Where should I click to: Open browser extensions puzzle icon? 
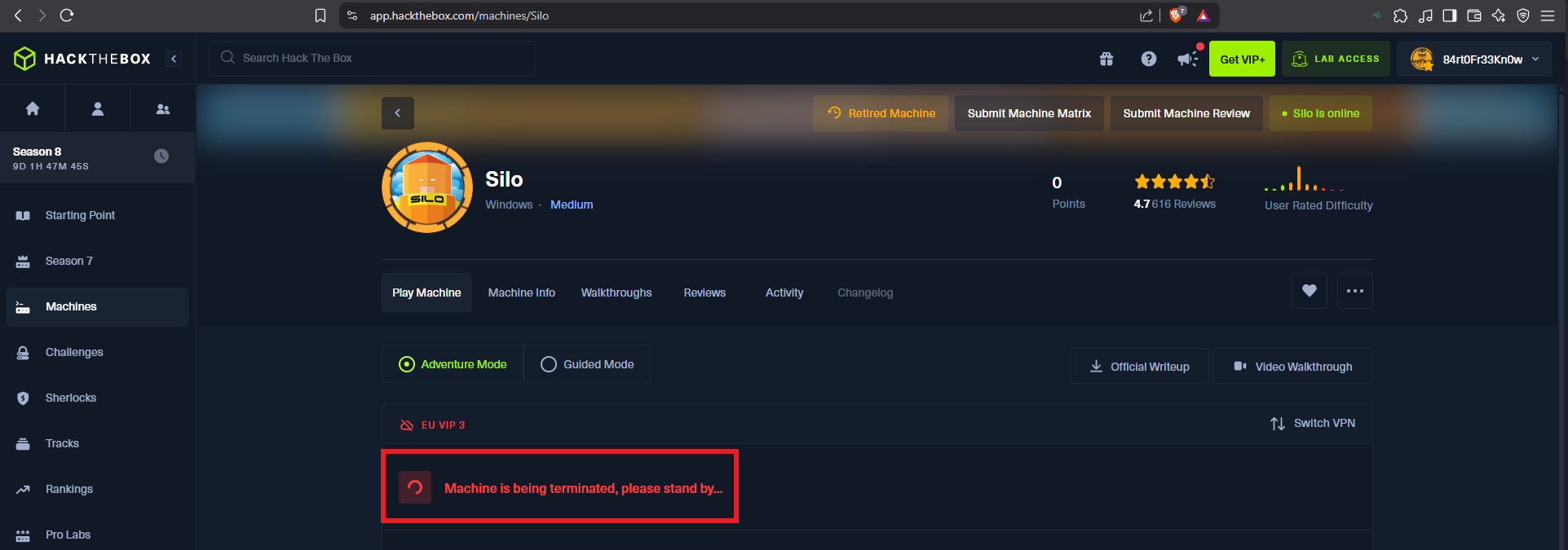(x=1401, y=15)
